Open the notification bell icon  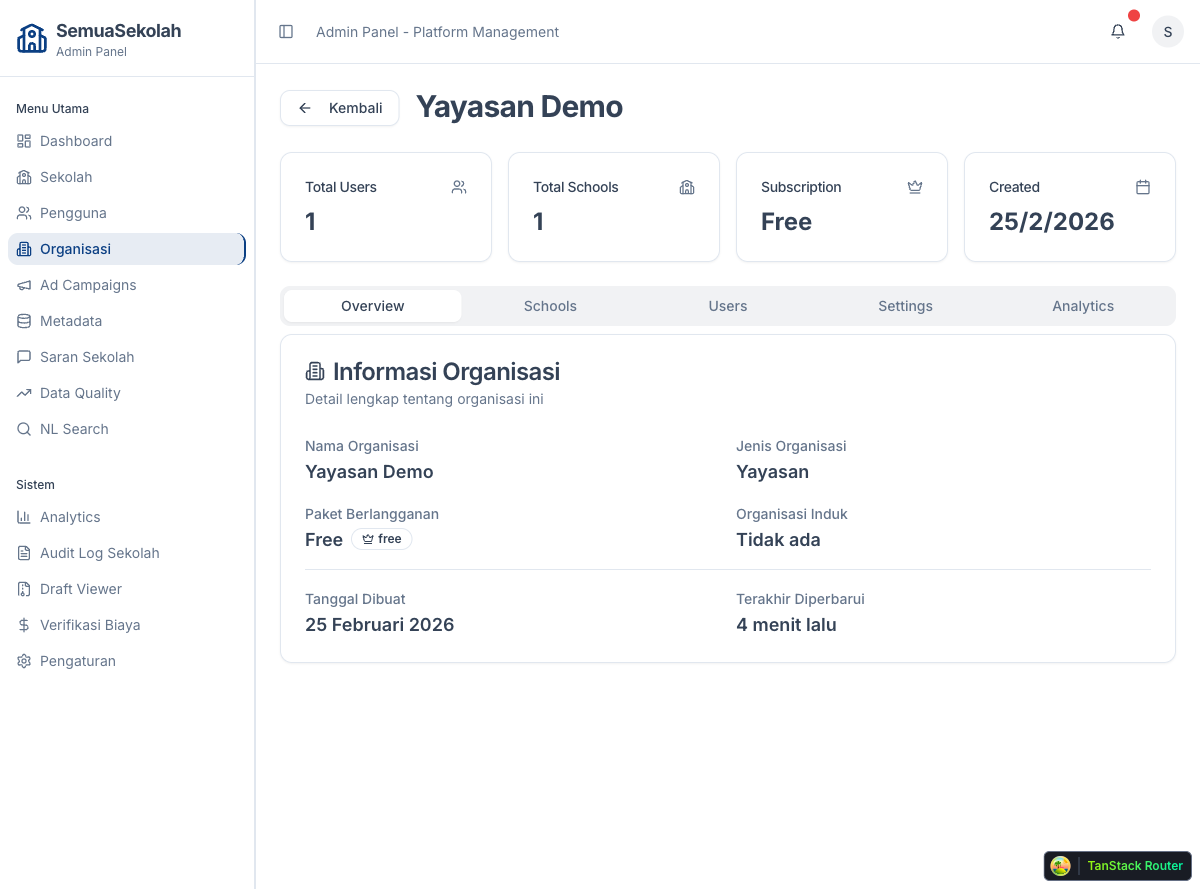[x=1117, y=31]
